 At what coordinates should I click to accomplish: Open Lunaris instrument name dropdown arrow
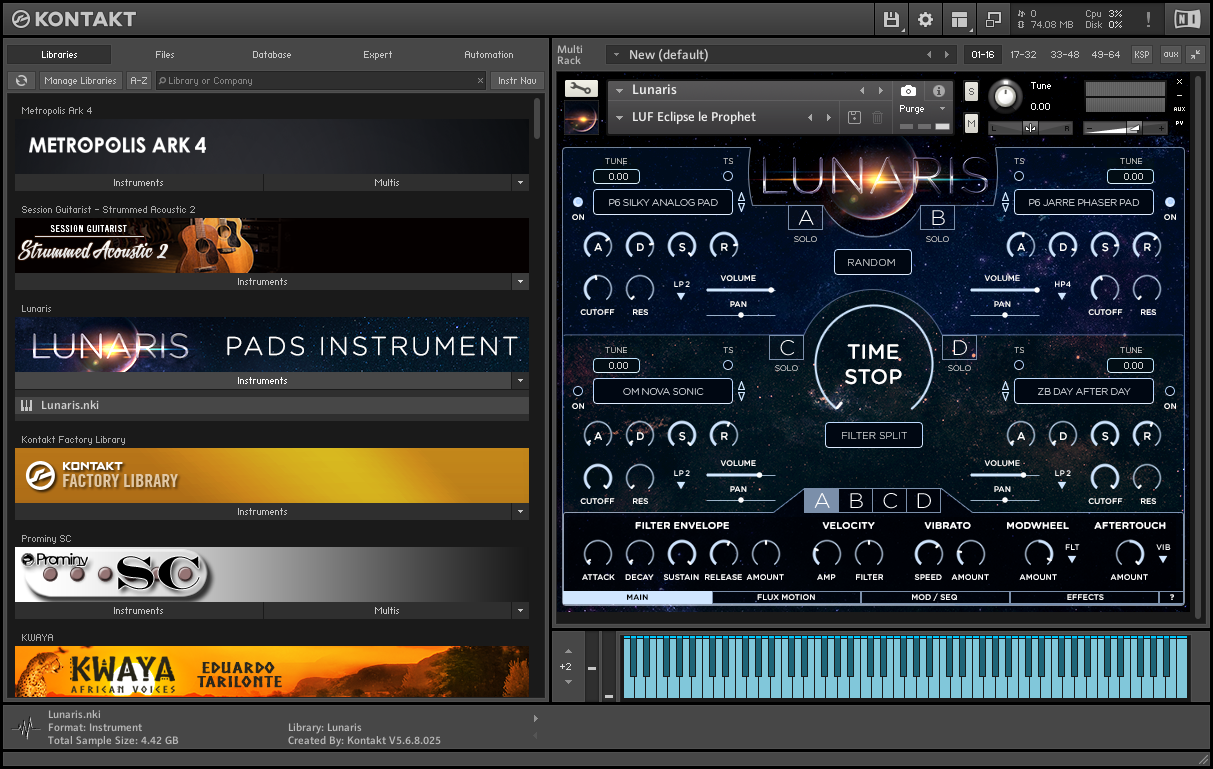click(x=620, y=90)
